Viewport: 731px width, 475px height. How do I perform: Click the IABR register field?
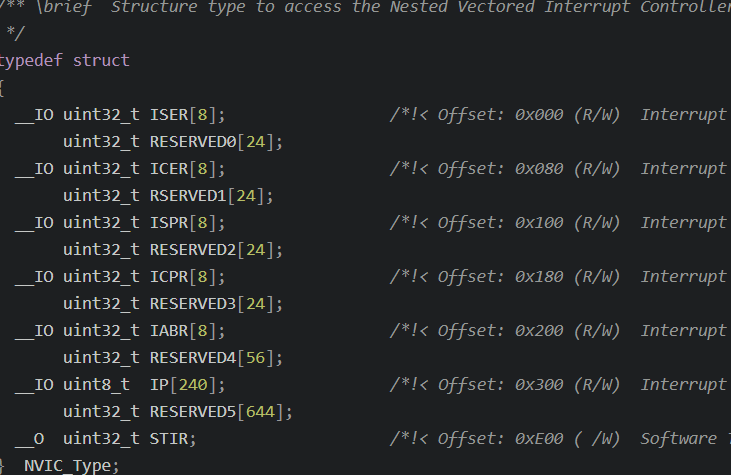point(169,331)
